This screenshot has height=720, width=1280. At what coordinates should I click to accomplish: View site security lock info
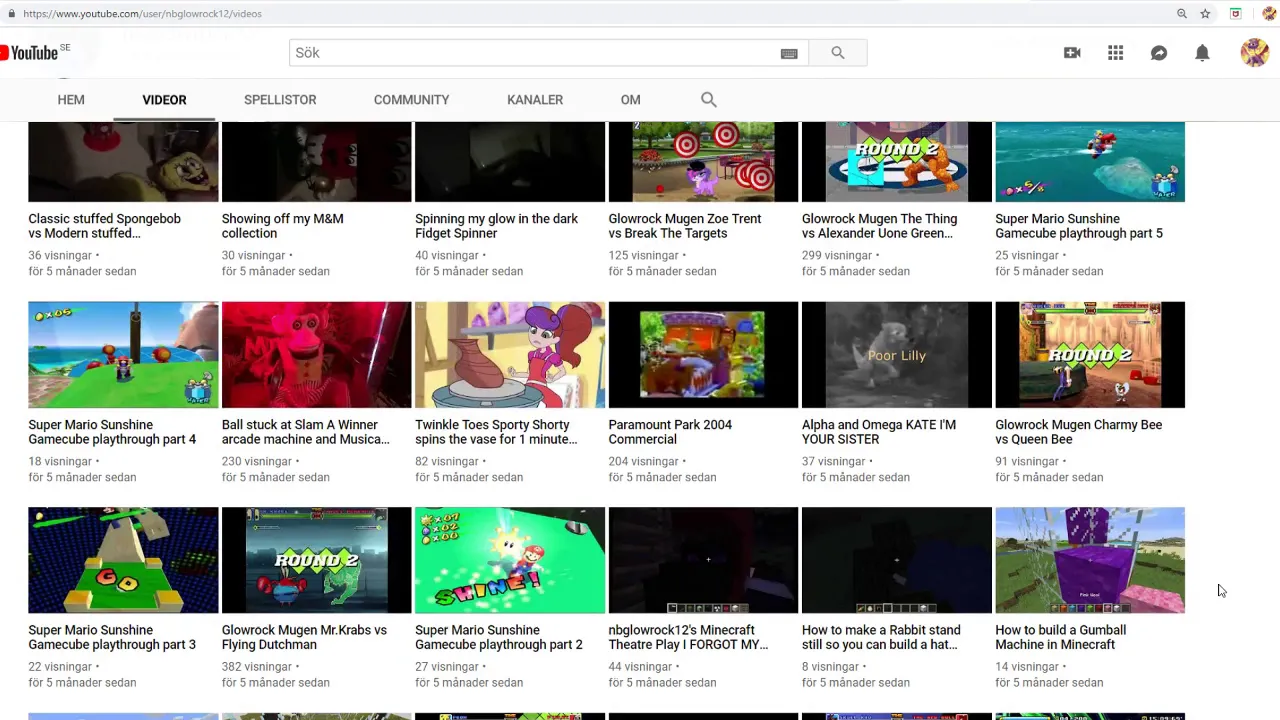pos(11,14)
